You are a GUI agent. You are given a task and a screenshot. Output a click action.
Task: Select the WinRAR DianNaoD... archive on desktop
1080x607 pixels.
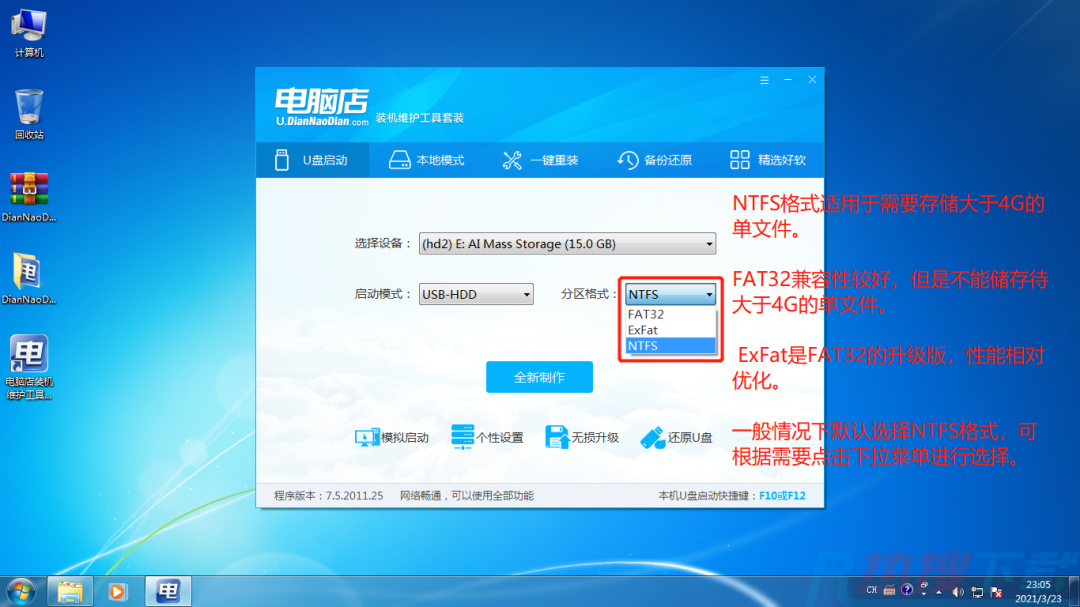29,196
